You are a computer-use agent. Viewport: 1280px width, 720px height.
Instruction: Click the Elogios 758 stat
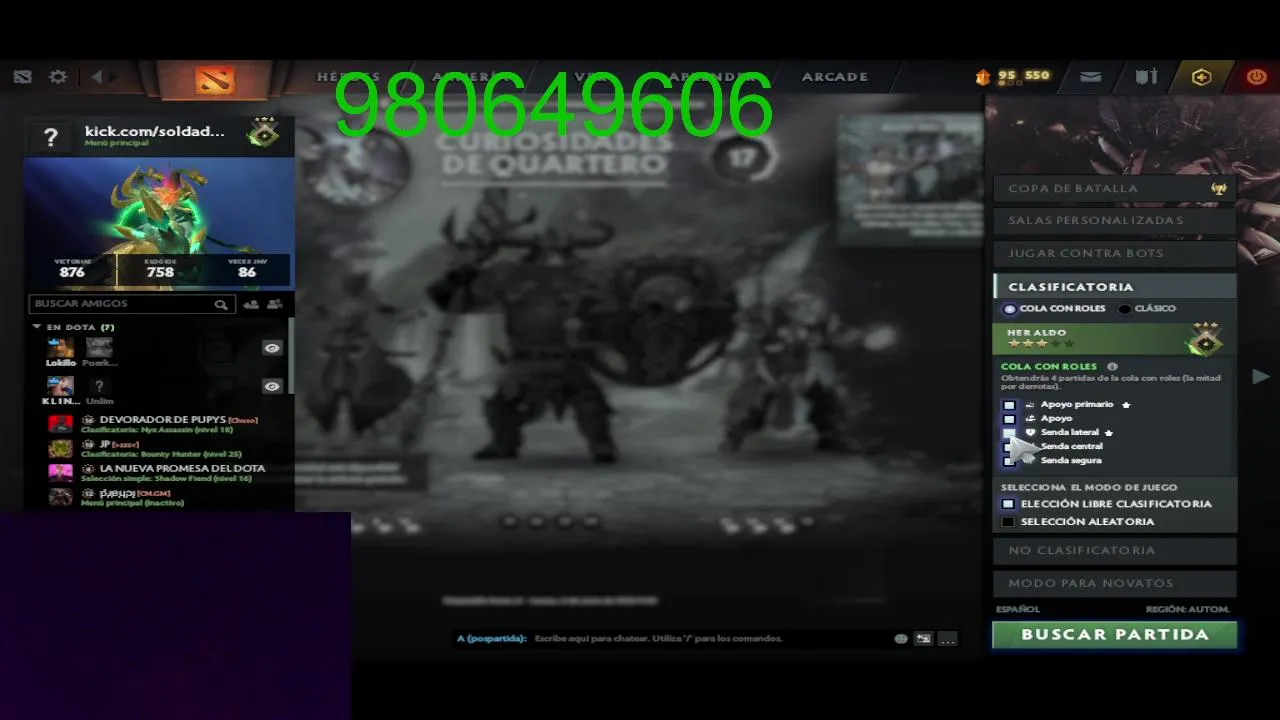coord(160,268)
